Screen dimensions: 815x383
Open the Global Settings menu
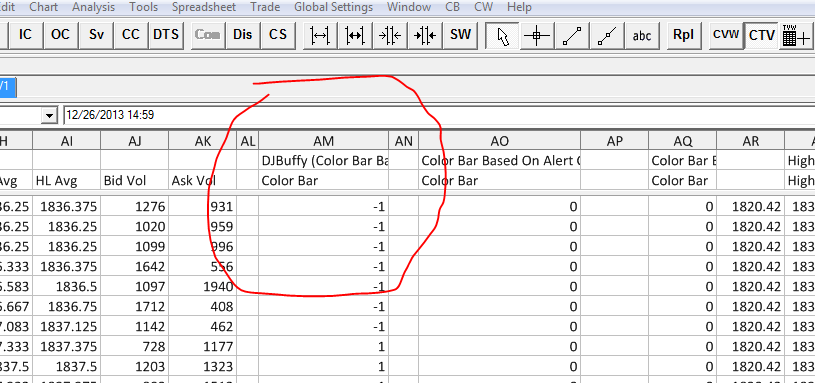tap(334, 7)
